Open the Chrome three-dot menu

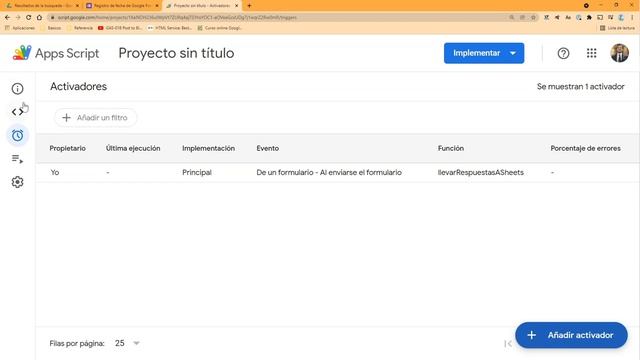point(632,18)
